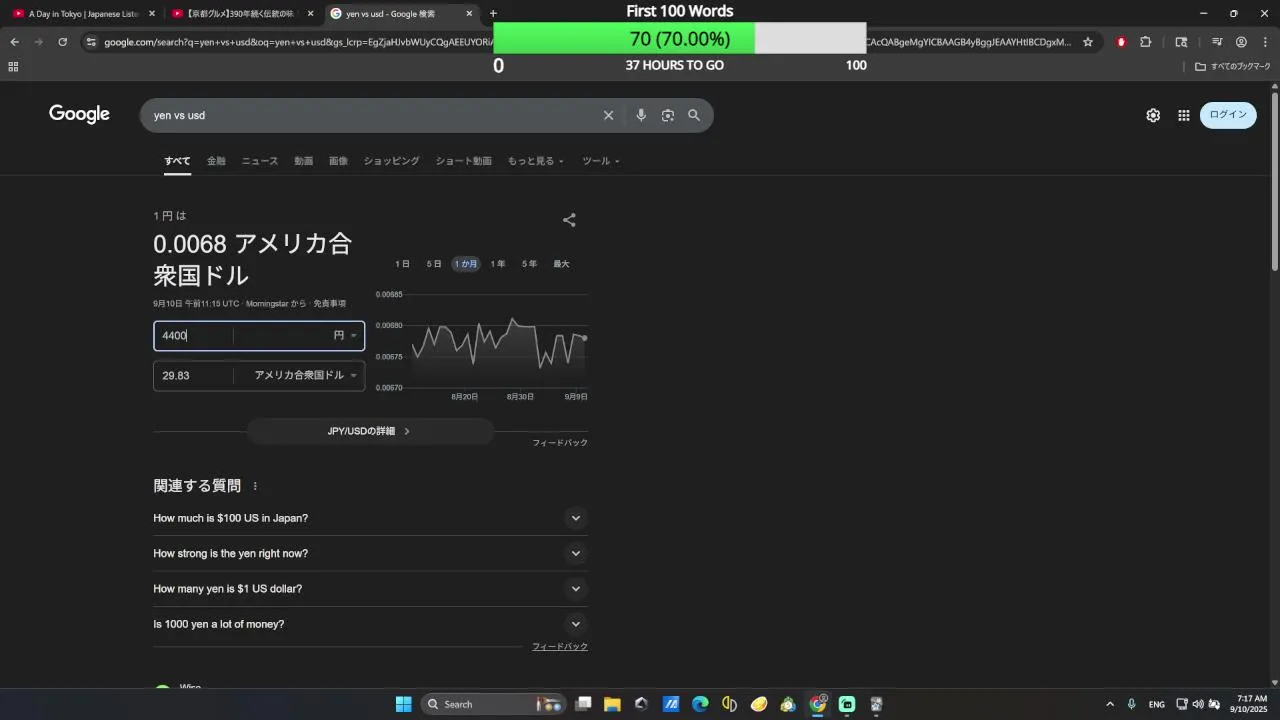Screen dimensions: 1280x720
Task: Go to the Google logo homepage
Action: tap(79, 114)
